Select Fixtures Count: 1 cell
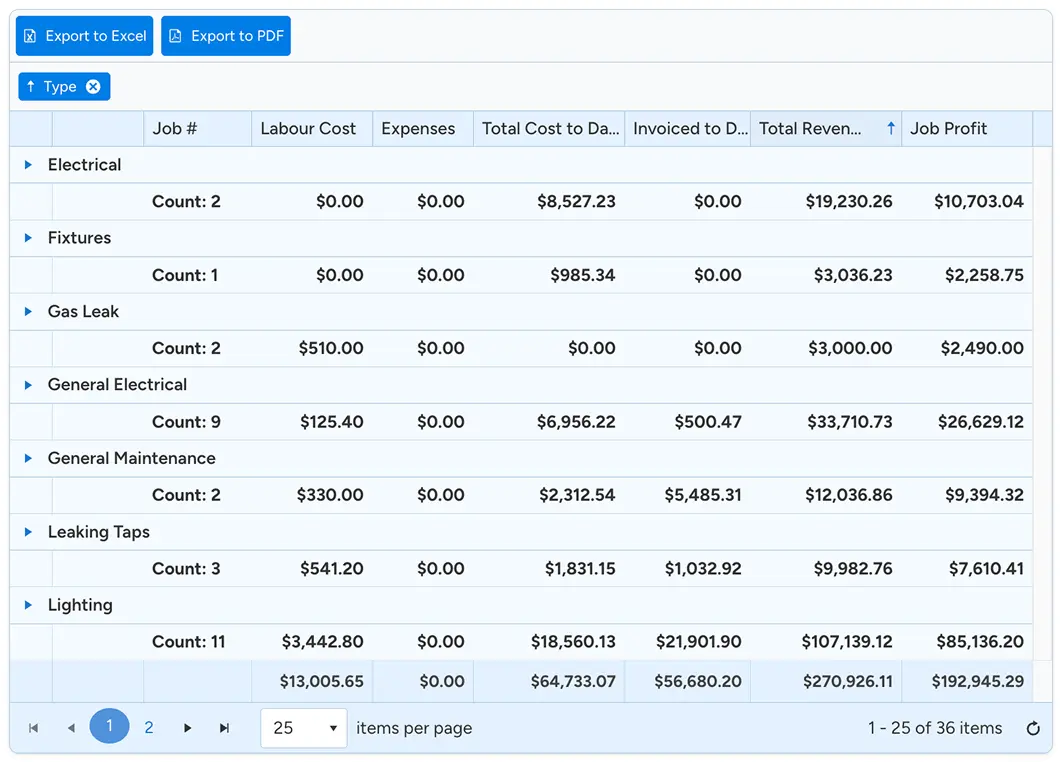Image resolution: width=1060 pixels, height=762 pixels. click(185, 275)
